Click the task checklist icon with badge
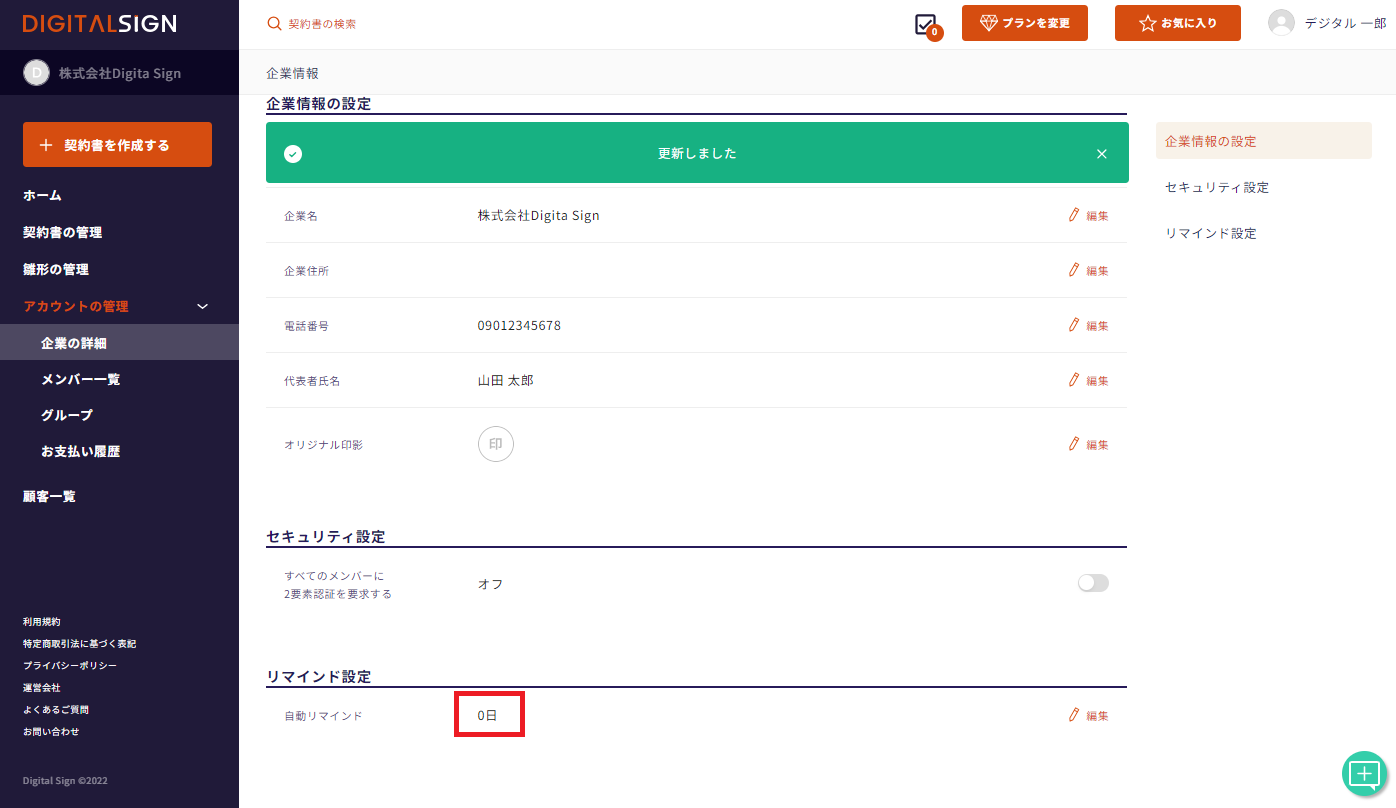 926,25
